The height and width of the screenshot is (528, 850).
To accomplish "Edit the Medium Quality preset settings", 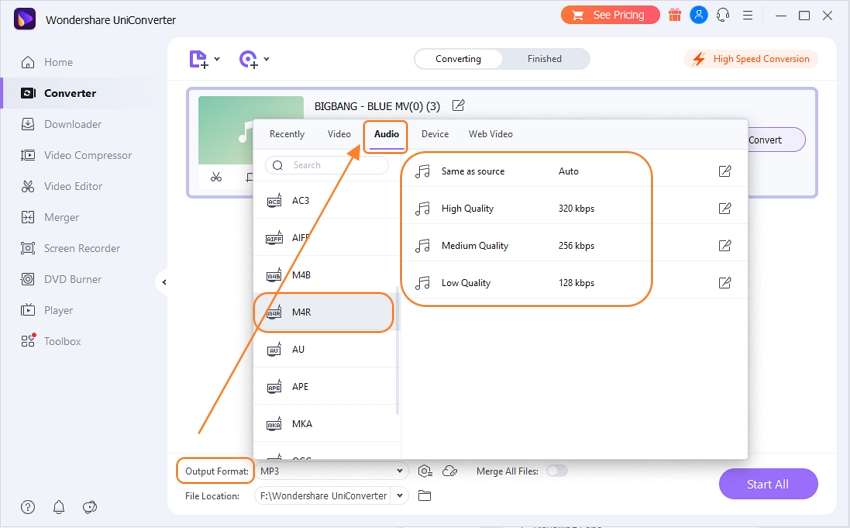I will 725,246.
